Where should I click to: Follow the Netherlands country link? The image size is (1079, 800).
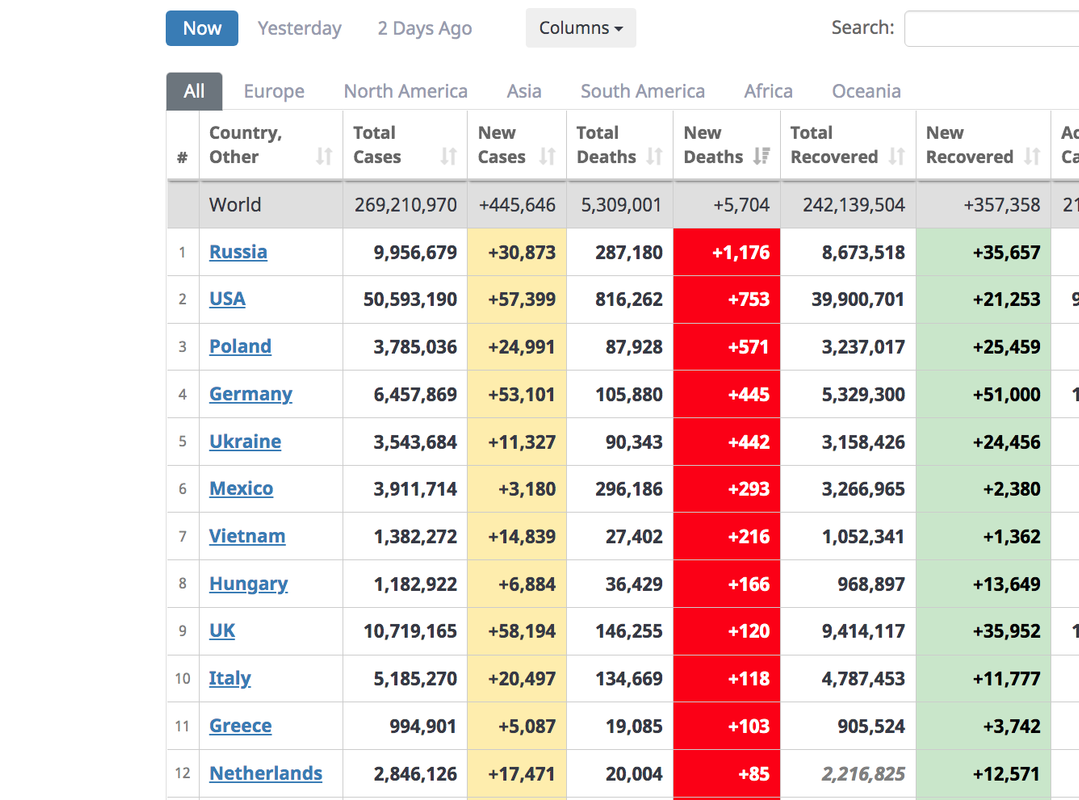[x=266, y=773]
